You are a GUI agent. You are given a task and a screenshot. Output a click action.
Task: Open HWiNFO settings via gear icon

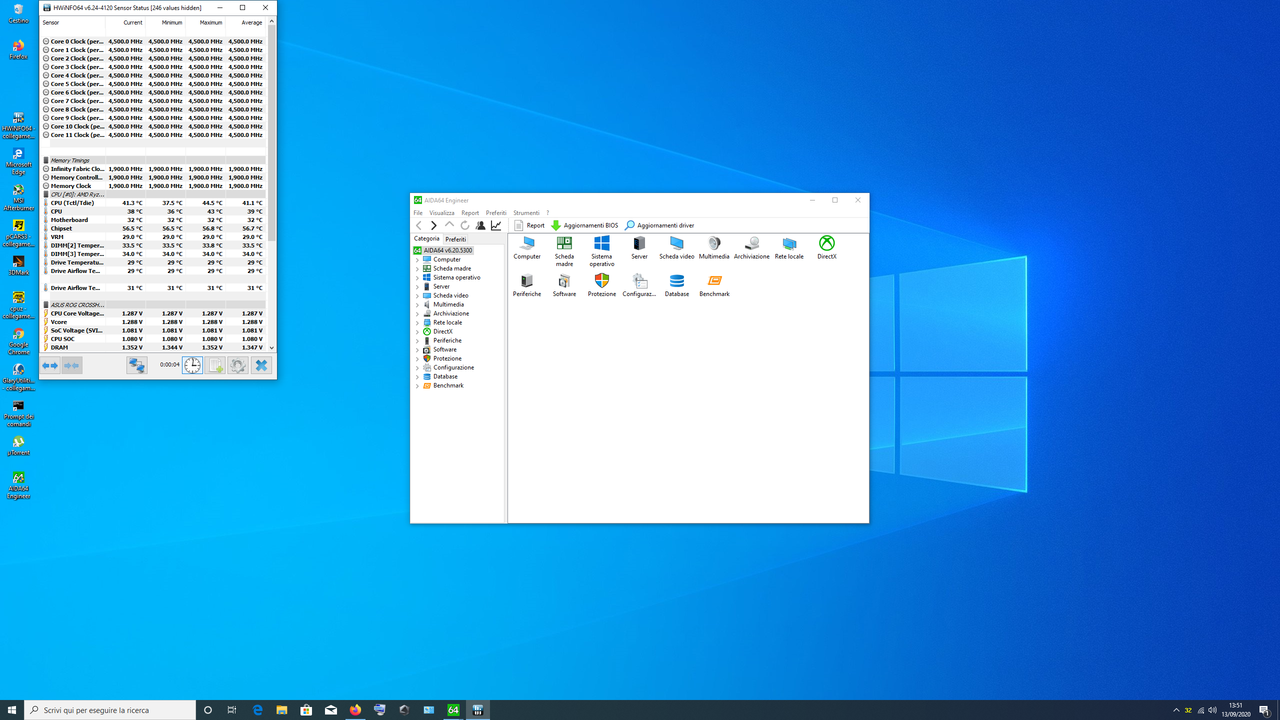click(x=237, y=365)
